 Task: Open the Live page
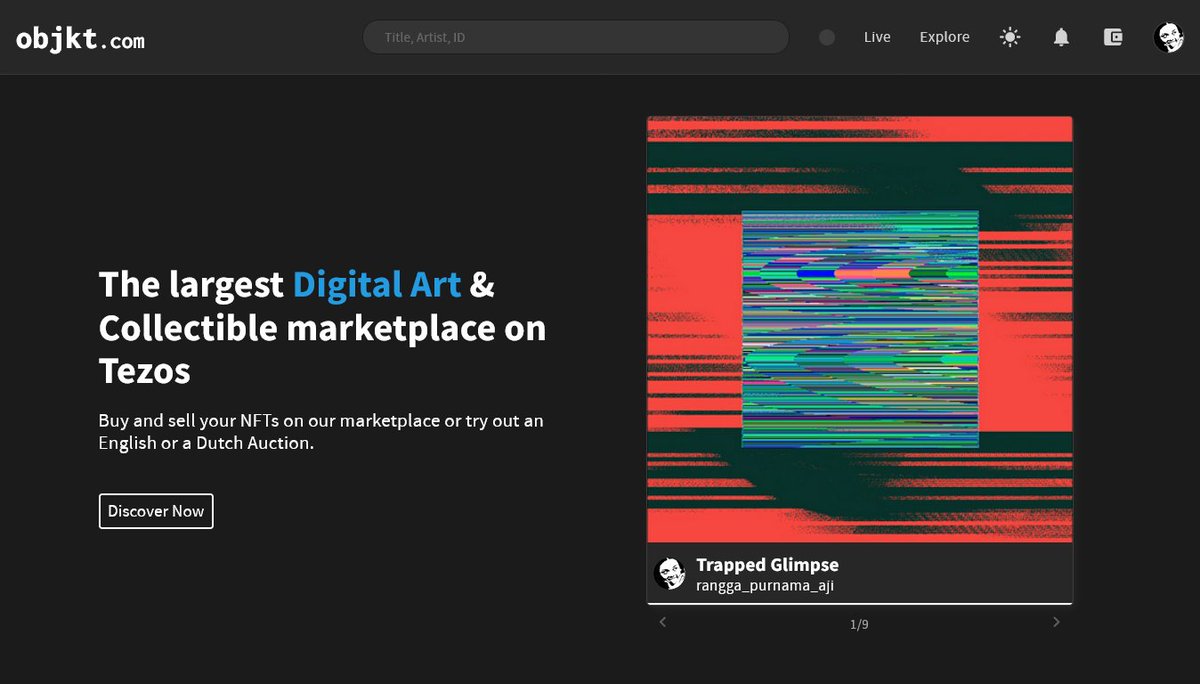(877, 37)
